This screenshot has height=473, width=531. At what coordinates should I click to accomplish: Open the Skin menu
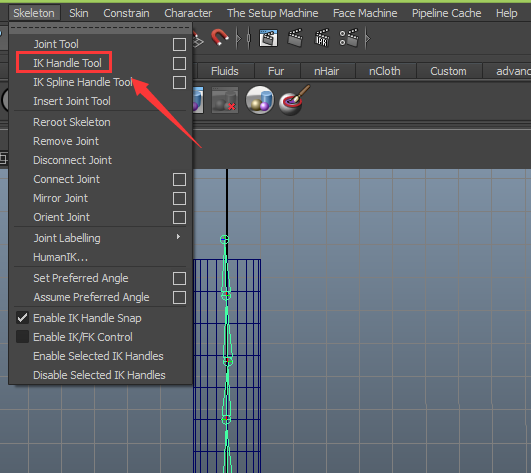tap(79, 13)
